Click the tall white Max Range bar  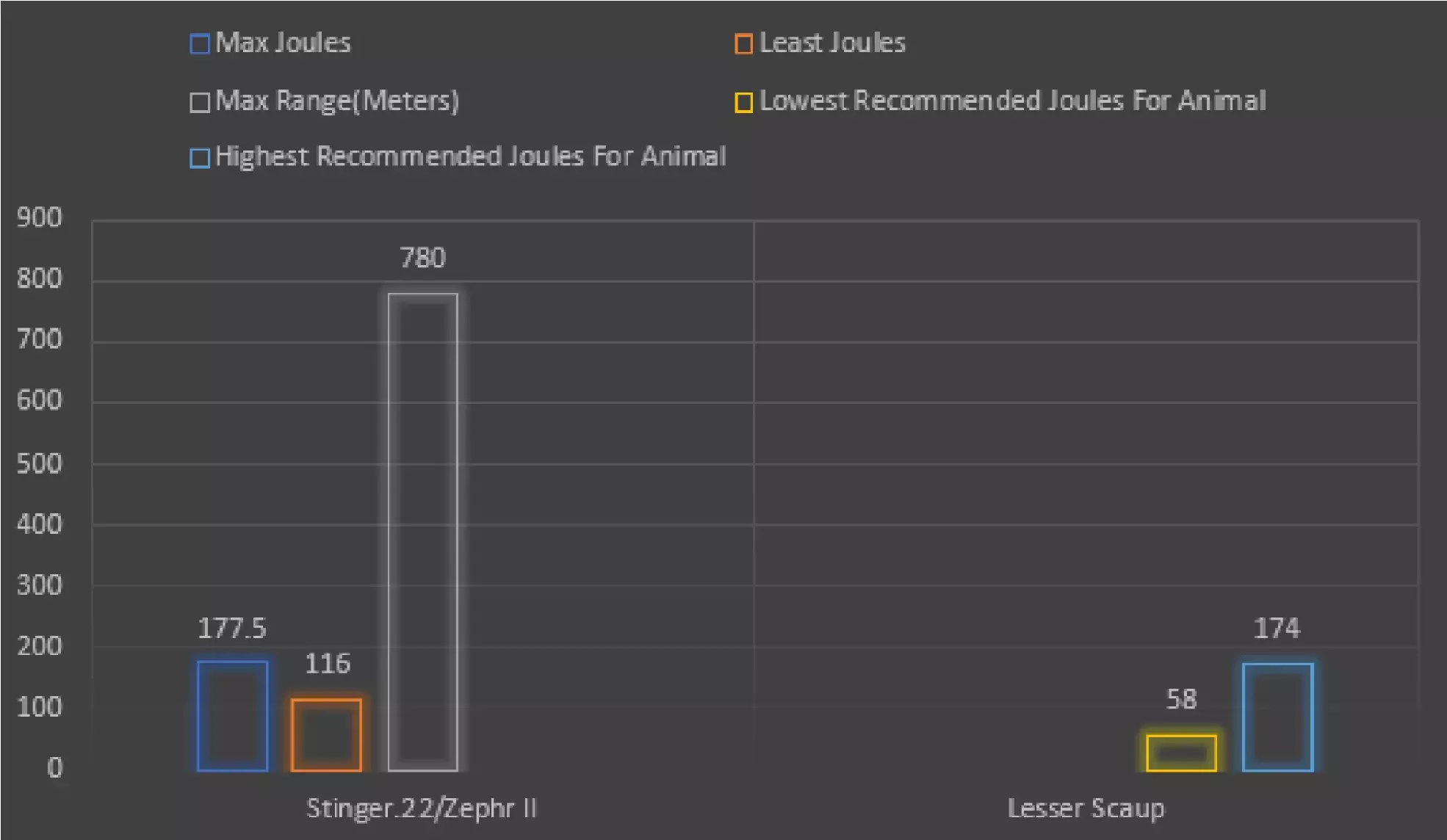coord(423,532)
